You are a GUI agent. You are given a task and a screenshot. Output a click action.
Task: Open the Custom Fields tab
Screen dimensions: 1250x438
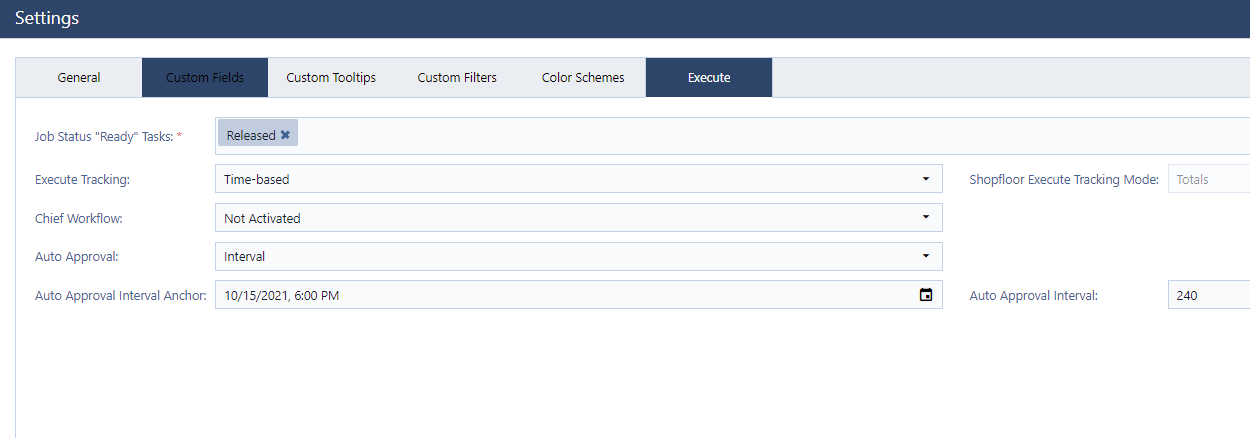205,77
